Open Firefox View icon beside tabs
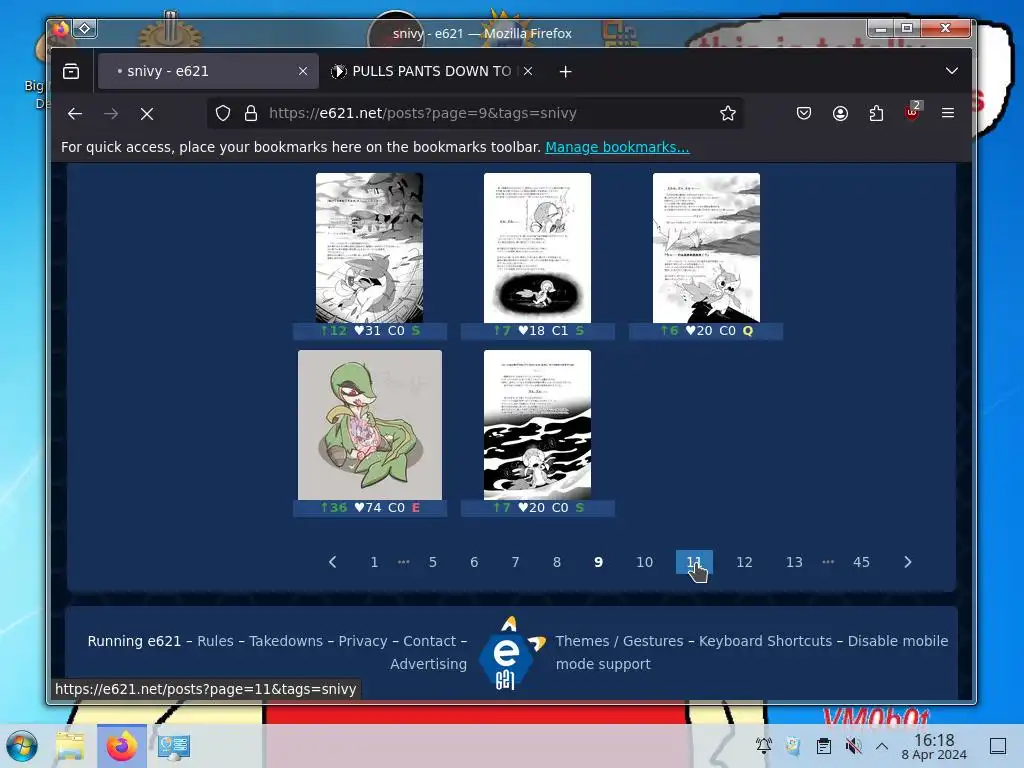 (x=71, y=71)
